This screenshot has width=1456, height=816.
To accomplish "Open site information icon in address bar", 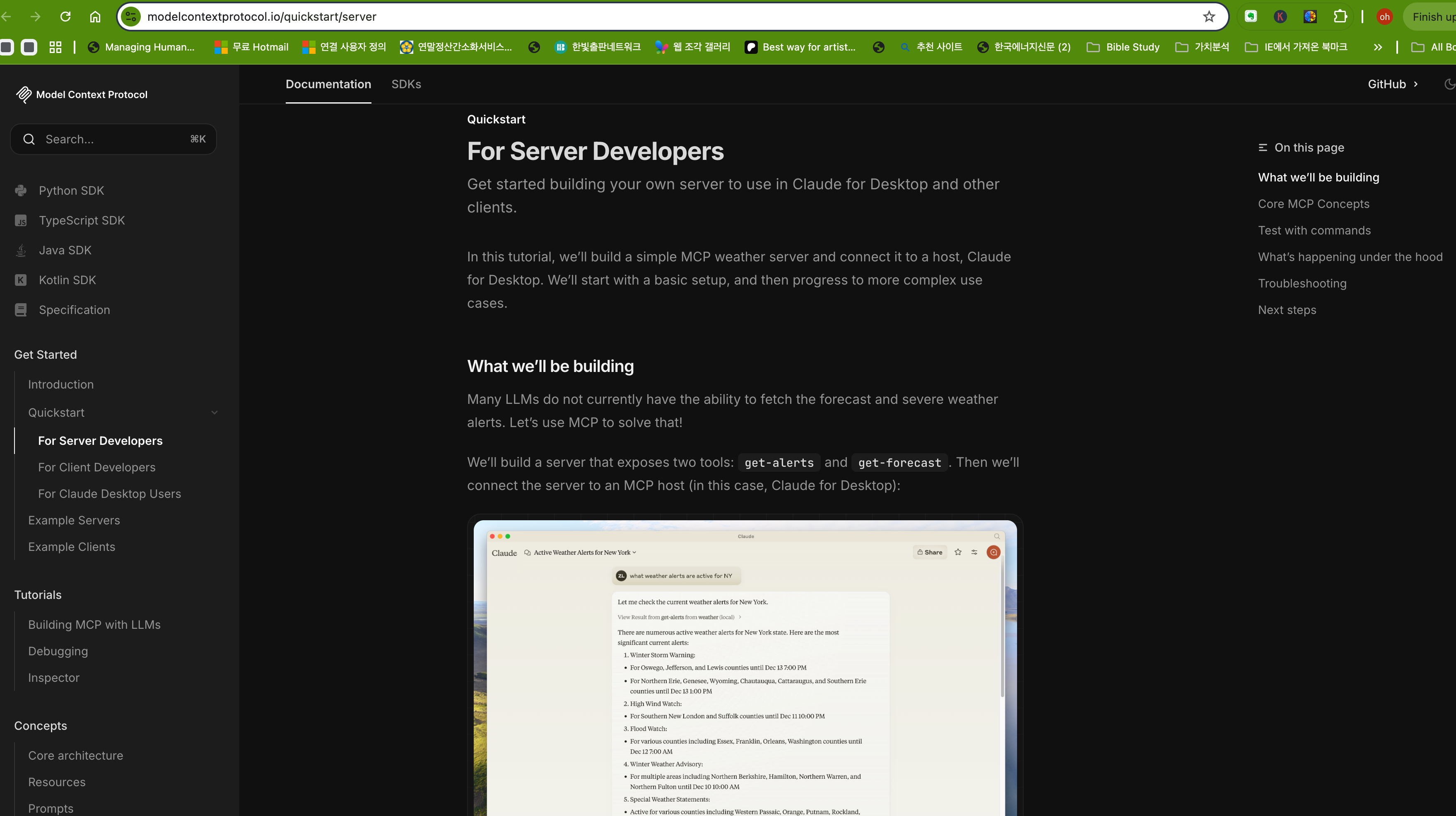I will point(130,17).
